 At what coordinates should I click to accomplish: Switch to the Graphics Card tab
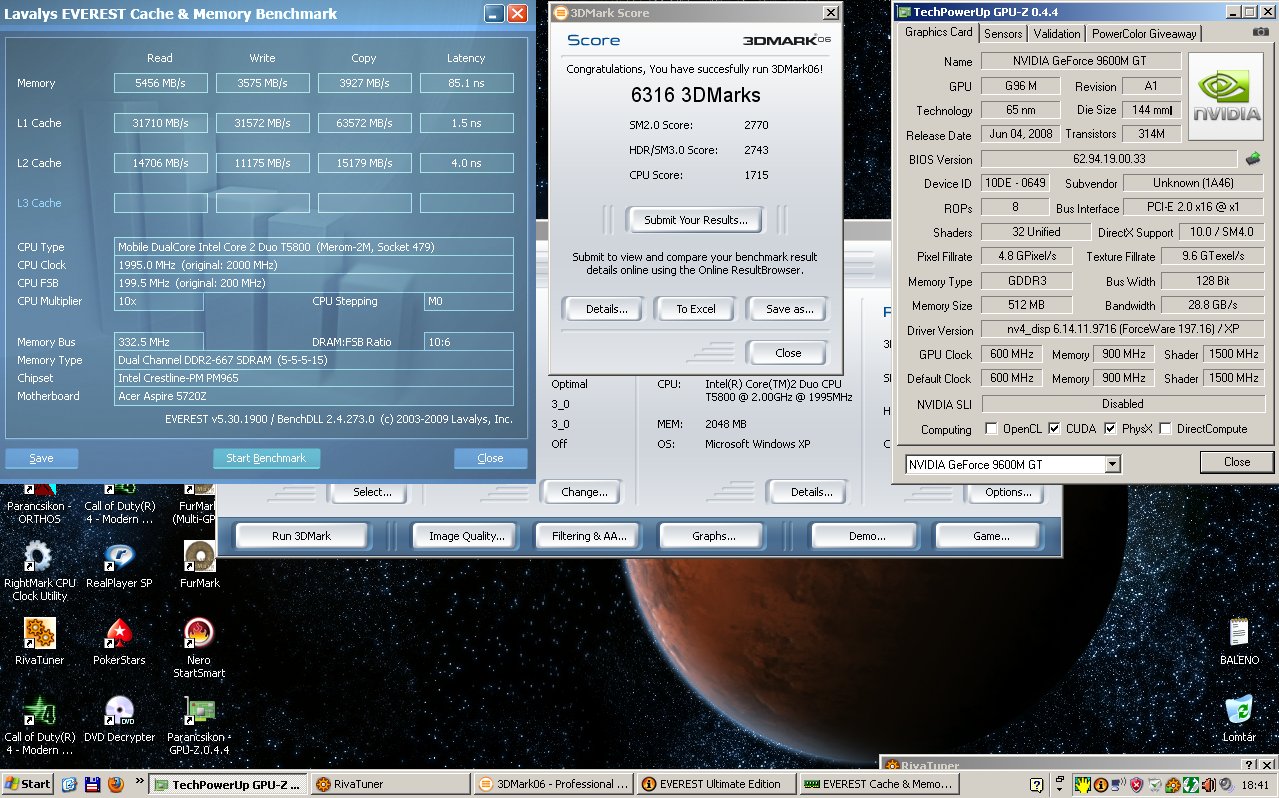click(x=938, y=32)
